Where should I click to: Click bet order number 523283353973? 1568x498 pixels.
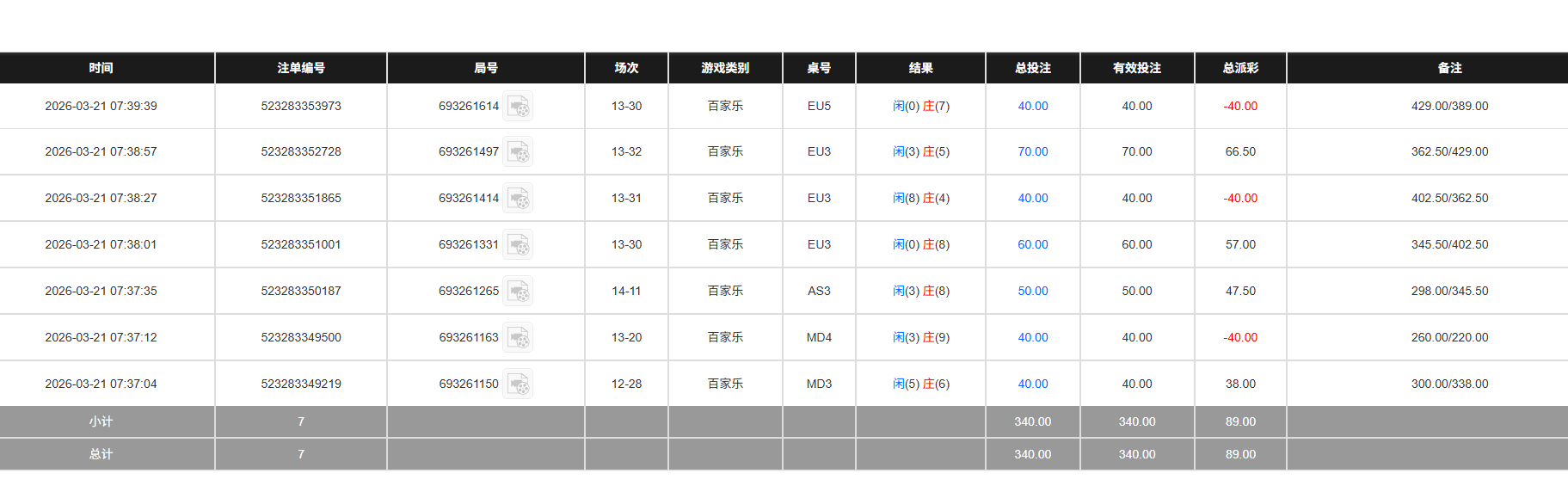(300, 106)
